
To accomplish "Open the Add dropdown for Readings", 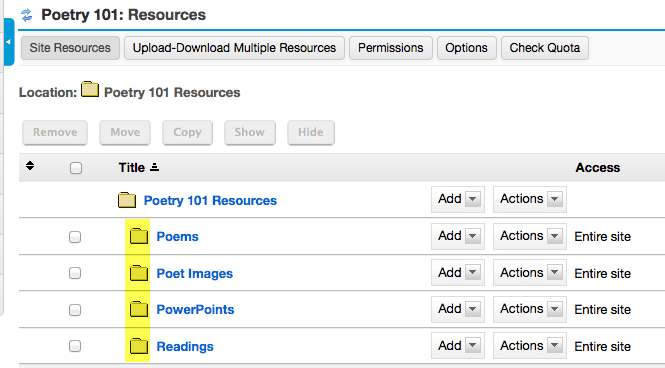I will [458, 346].
